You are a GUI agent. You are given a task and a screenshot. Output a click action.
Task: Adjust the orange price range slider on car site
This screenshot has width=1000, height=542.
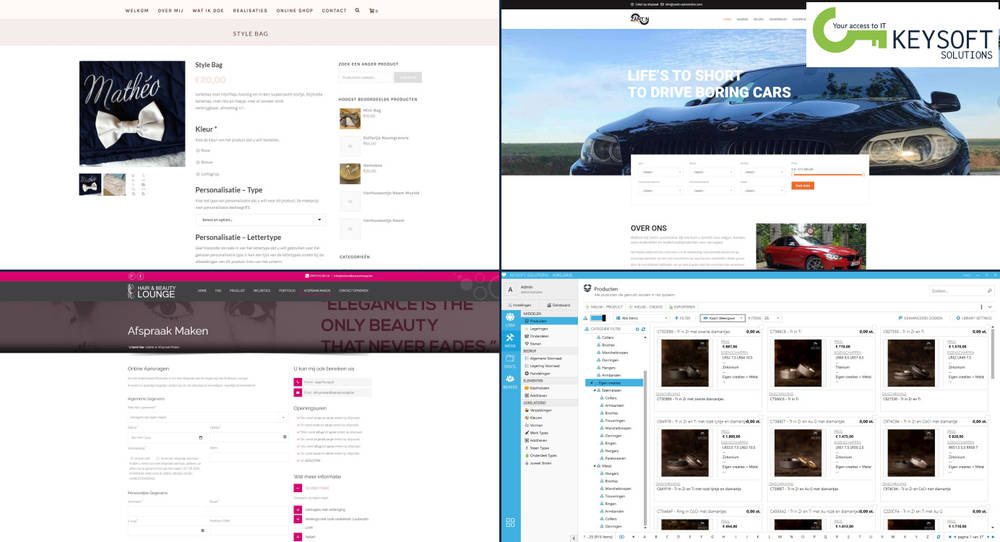[x=828, y=173]
